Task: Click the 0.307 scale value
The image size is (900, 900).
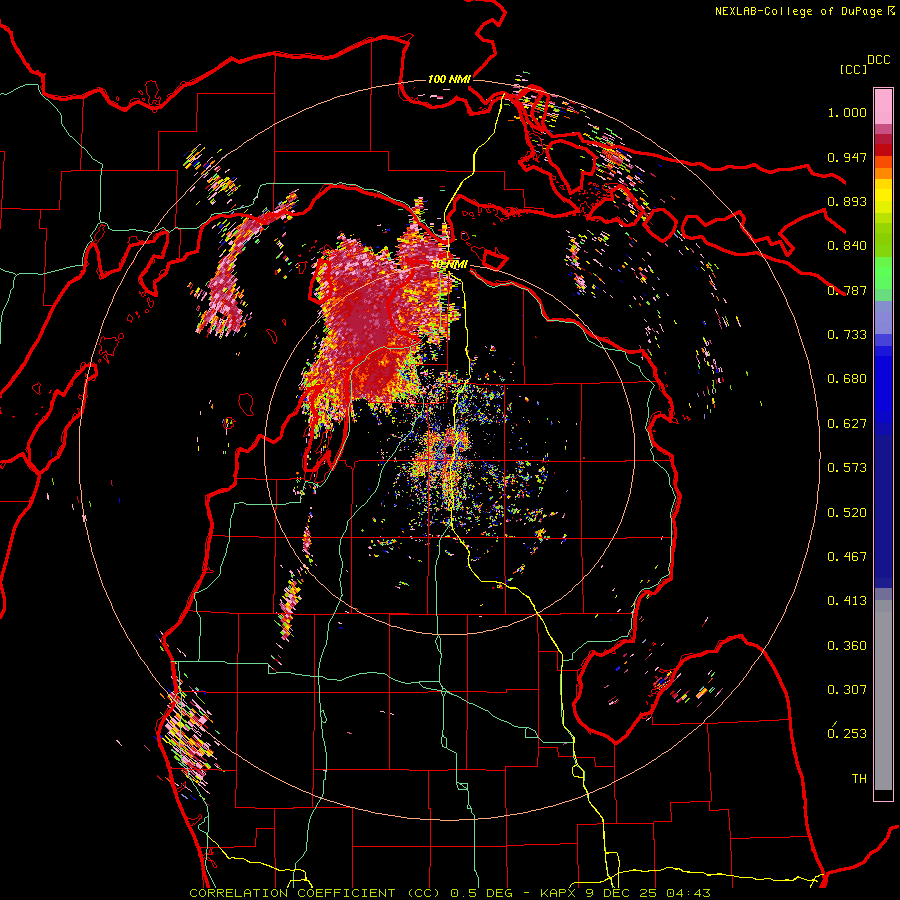Action: coord(847,690)
